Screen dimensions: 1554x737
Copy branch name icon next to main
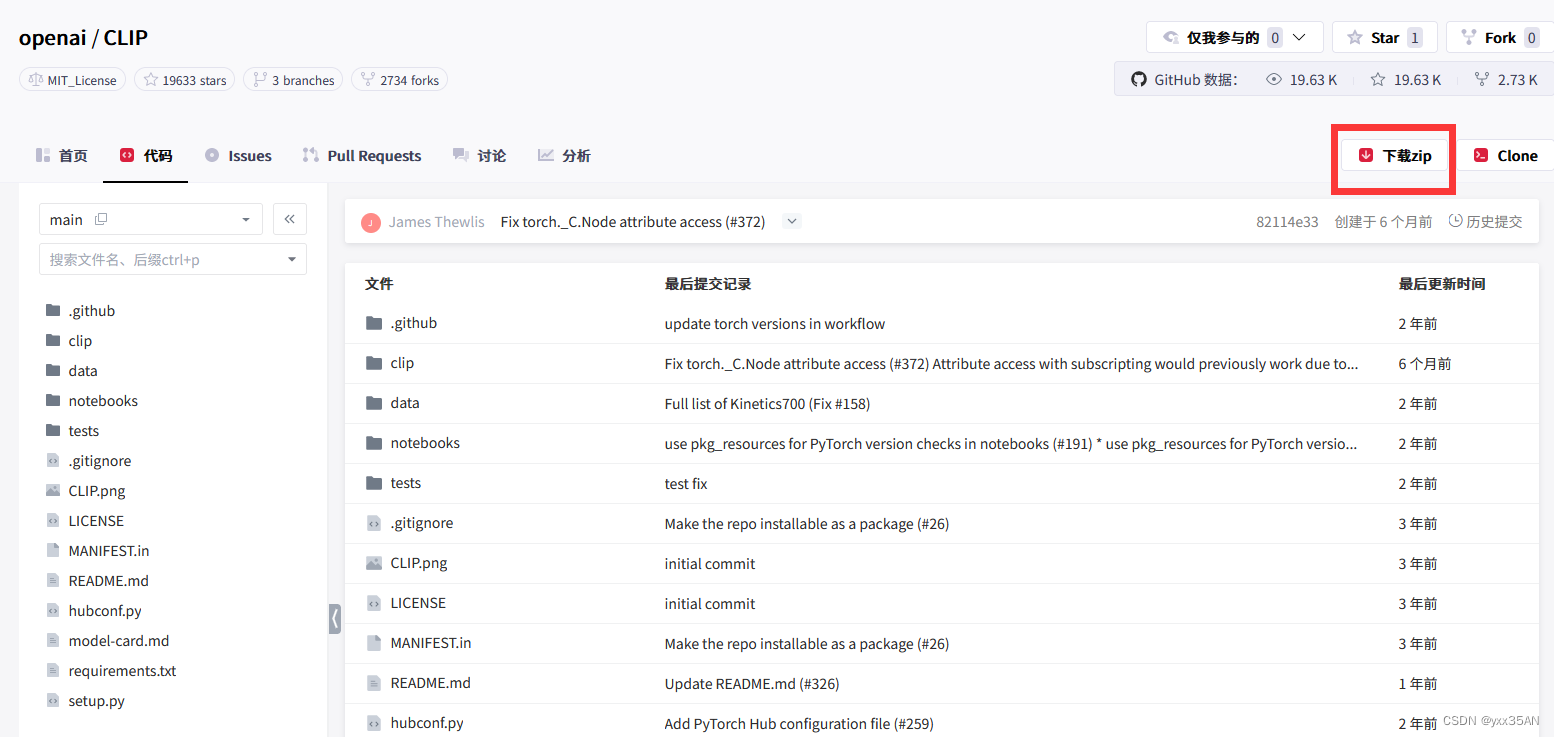coord(100,219)
